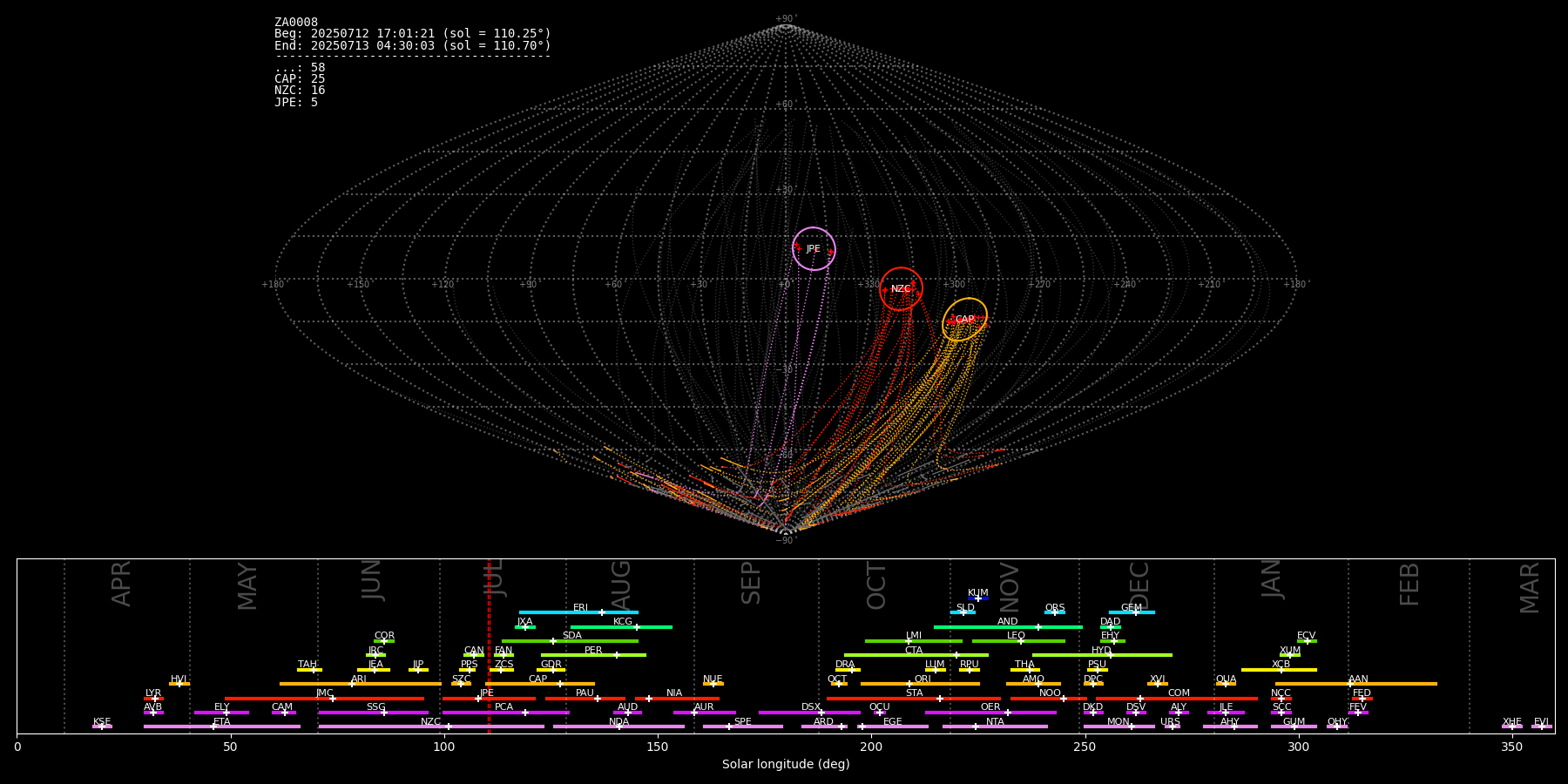1568x784 pixels.
Task: Click the FEB month label
Action: point(1409,584)
